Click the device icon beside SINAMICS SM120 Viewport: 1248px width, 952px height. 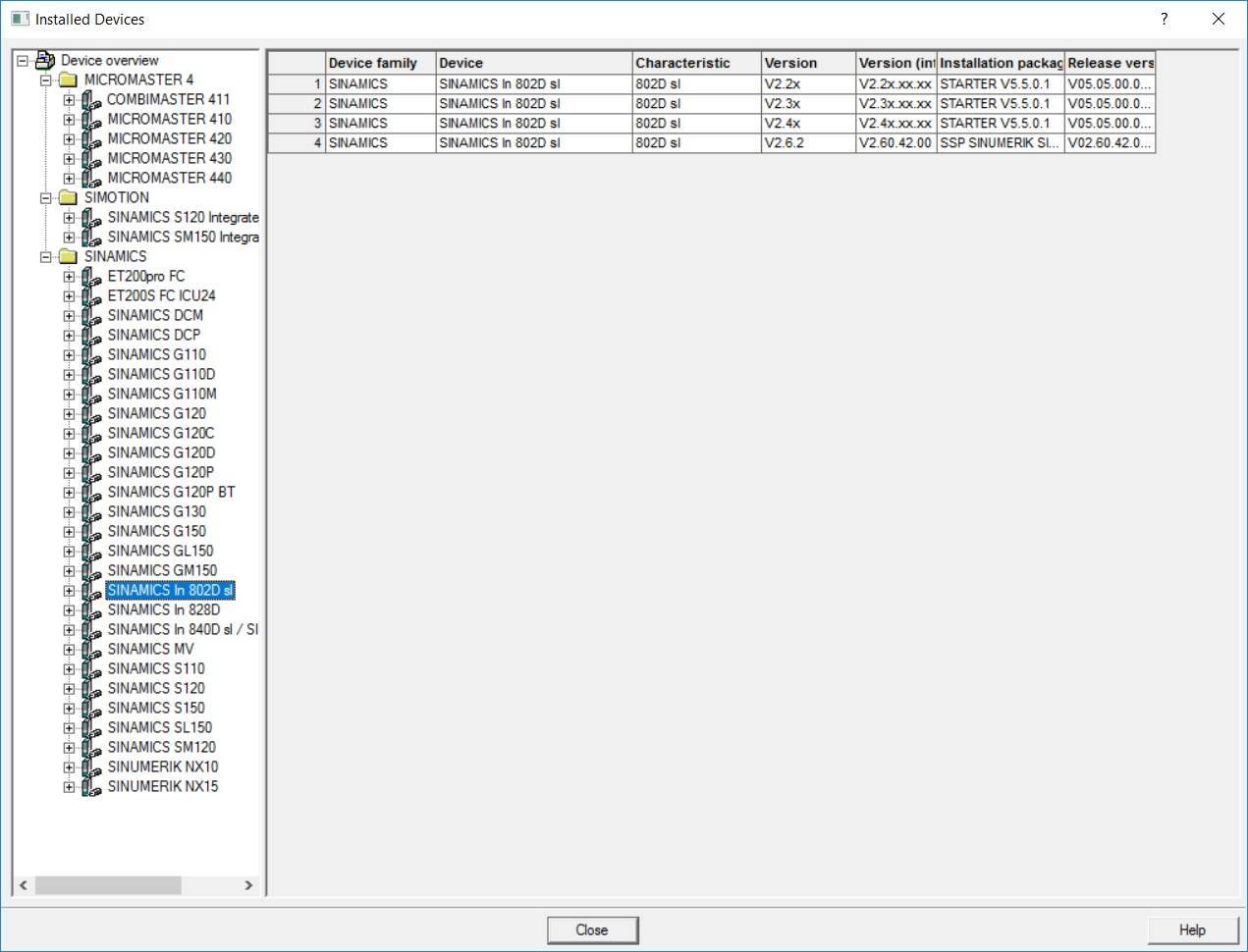pos(91,748)
